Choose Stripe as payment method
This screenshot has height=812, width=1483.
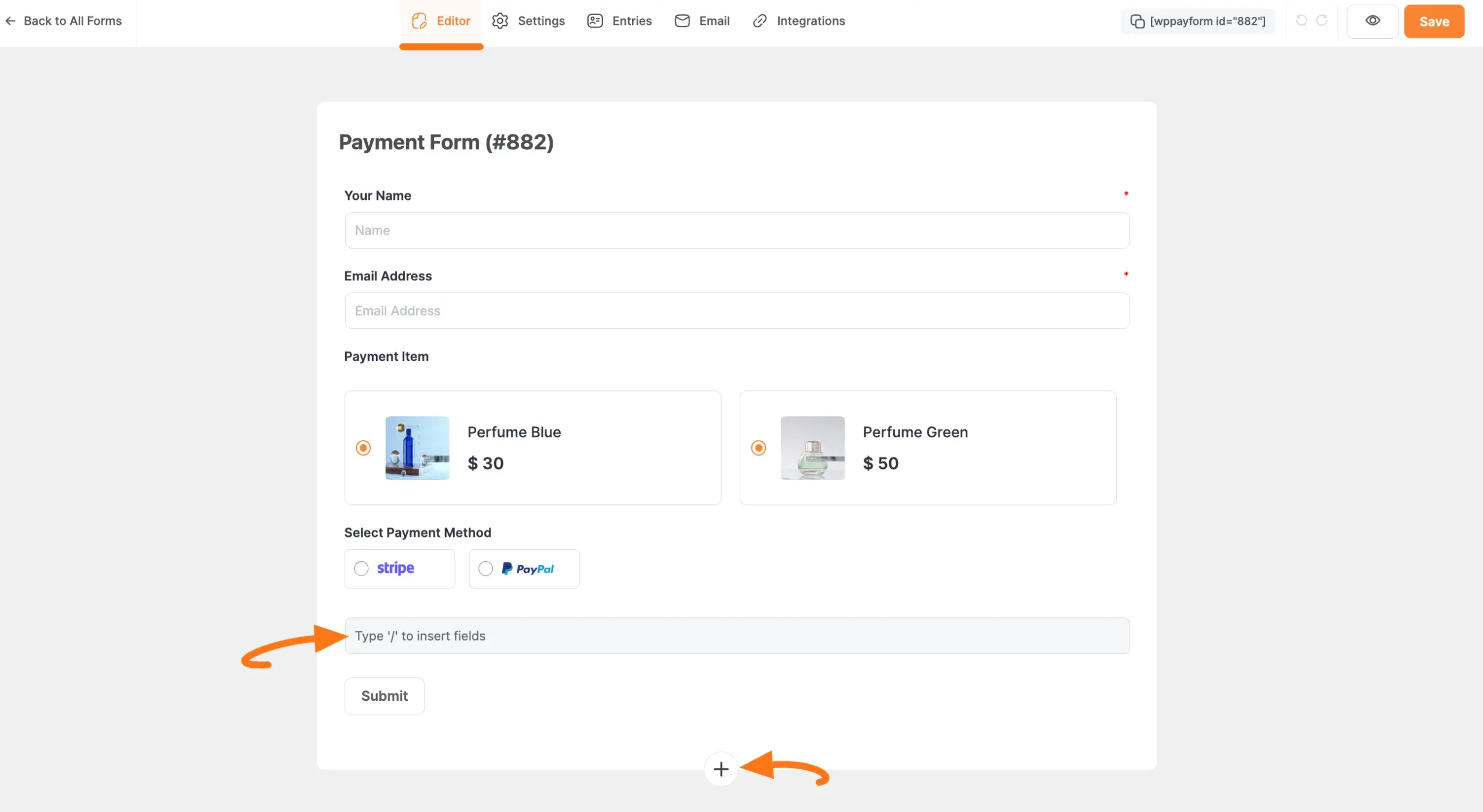point(361,568)
